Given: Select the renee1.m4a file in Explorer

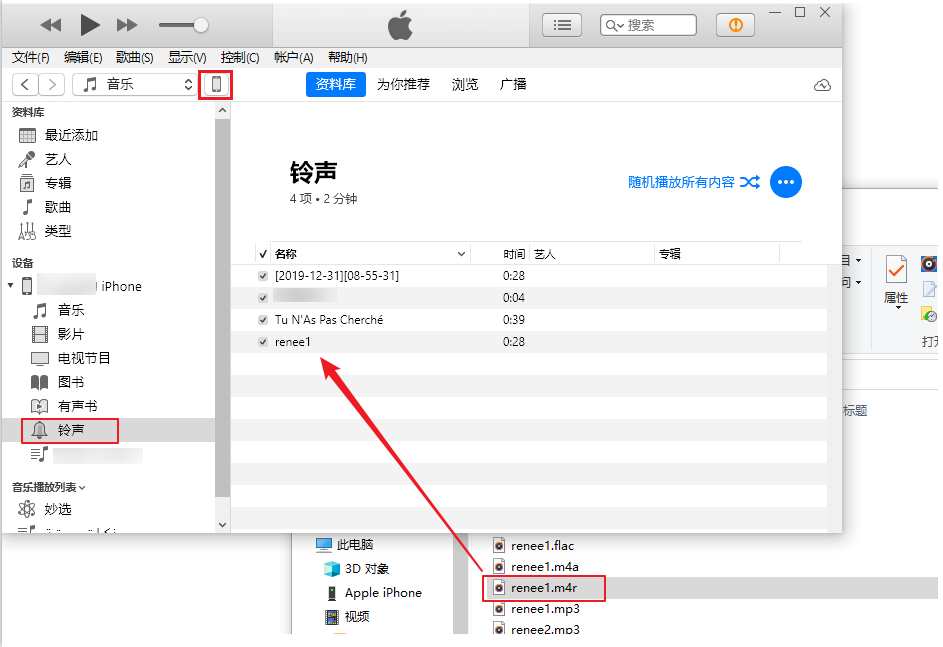Looking at the screenshot, I should [x=536, y=567].
